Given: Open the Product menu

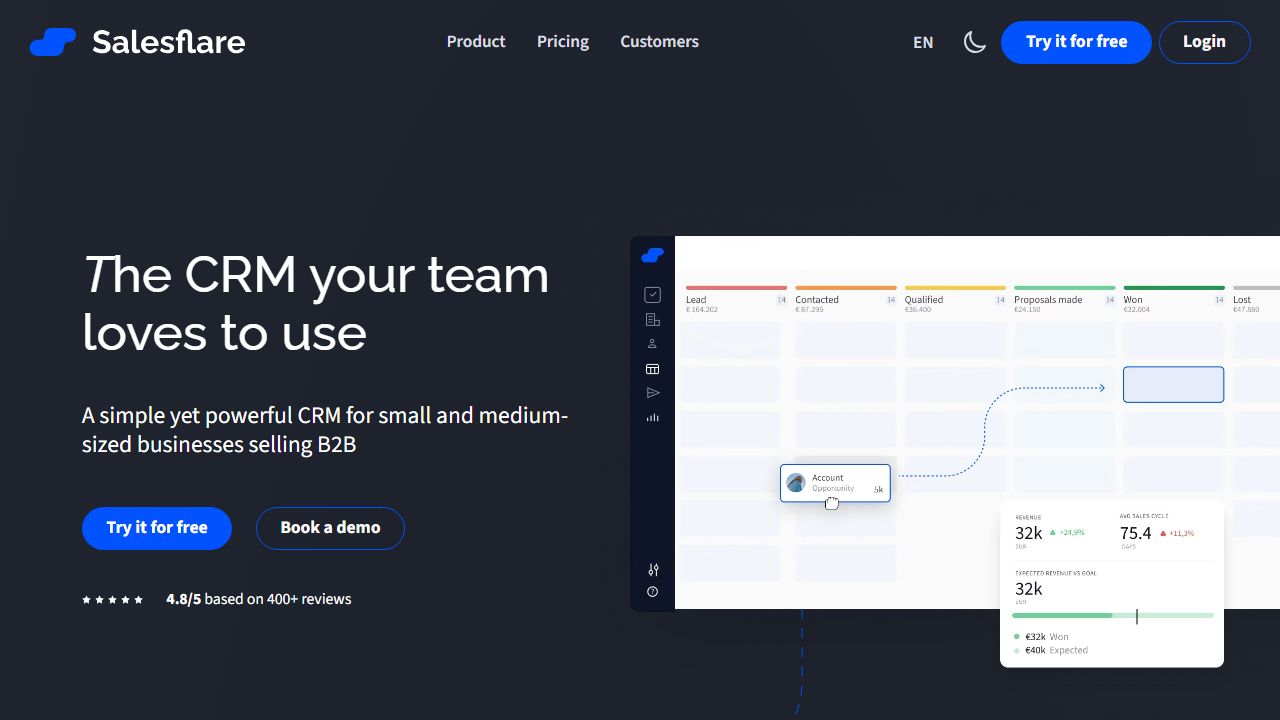Looking at the screenshot, I should coord(476,41).
